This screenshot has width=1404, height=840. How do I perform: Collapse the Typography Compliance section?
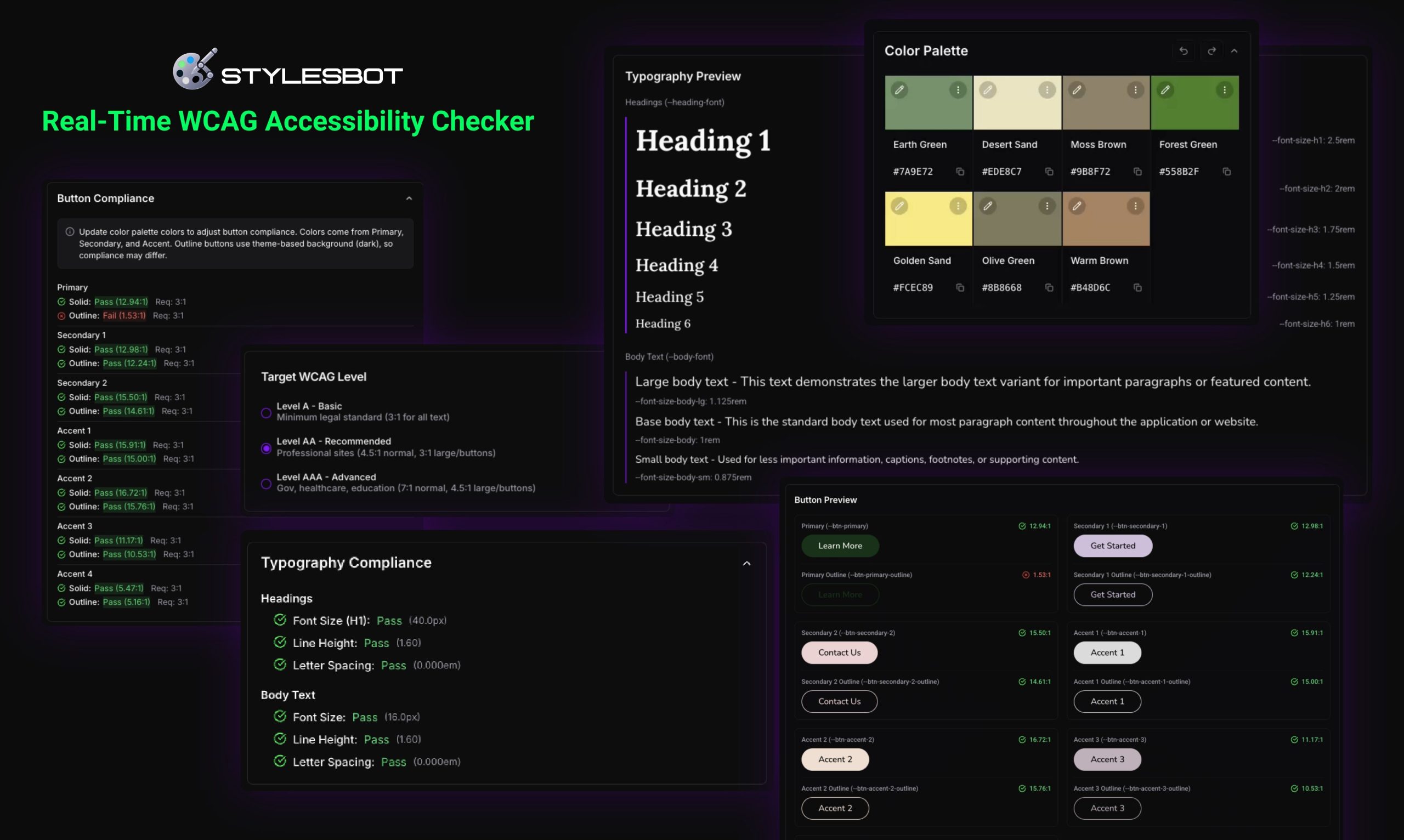coord(747,563)
